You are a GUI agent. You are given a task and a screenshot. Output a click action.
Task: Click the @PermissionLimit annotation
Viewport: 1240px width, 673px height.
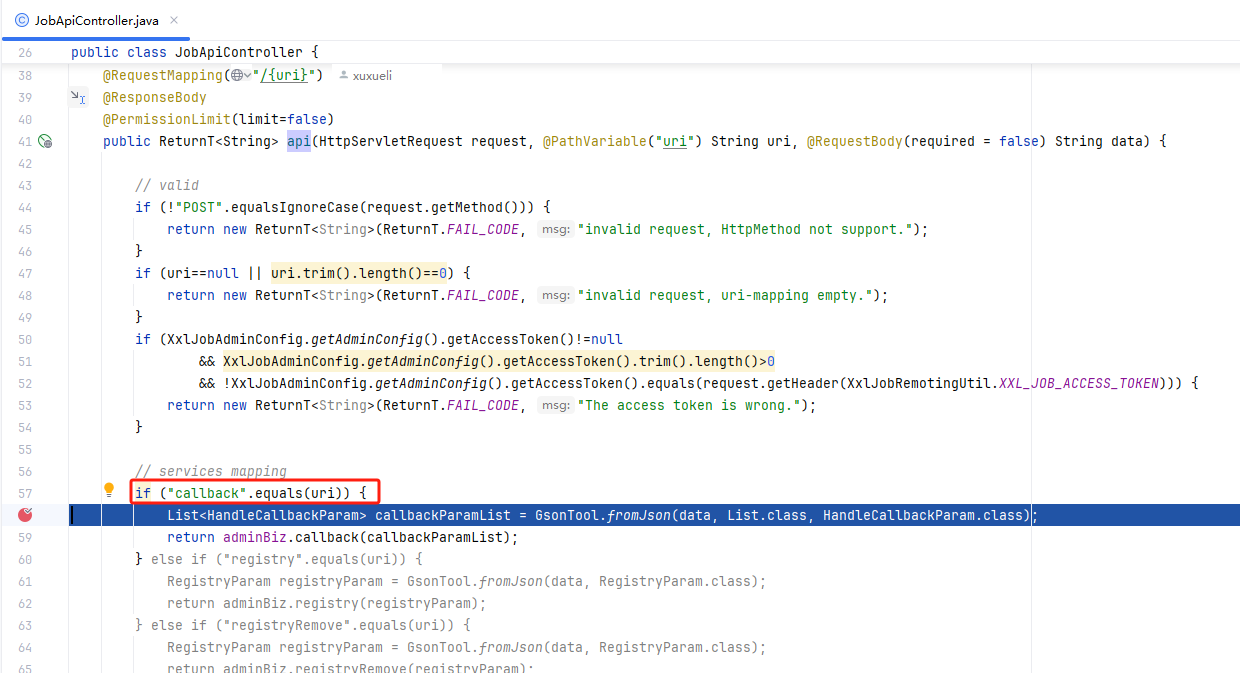[167, 120]
